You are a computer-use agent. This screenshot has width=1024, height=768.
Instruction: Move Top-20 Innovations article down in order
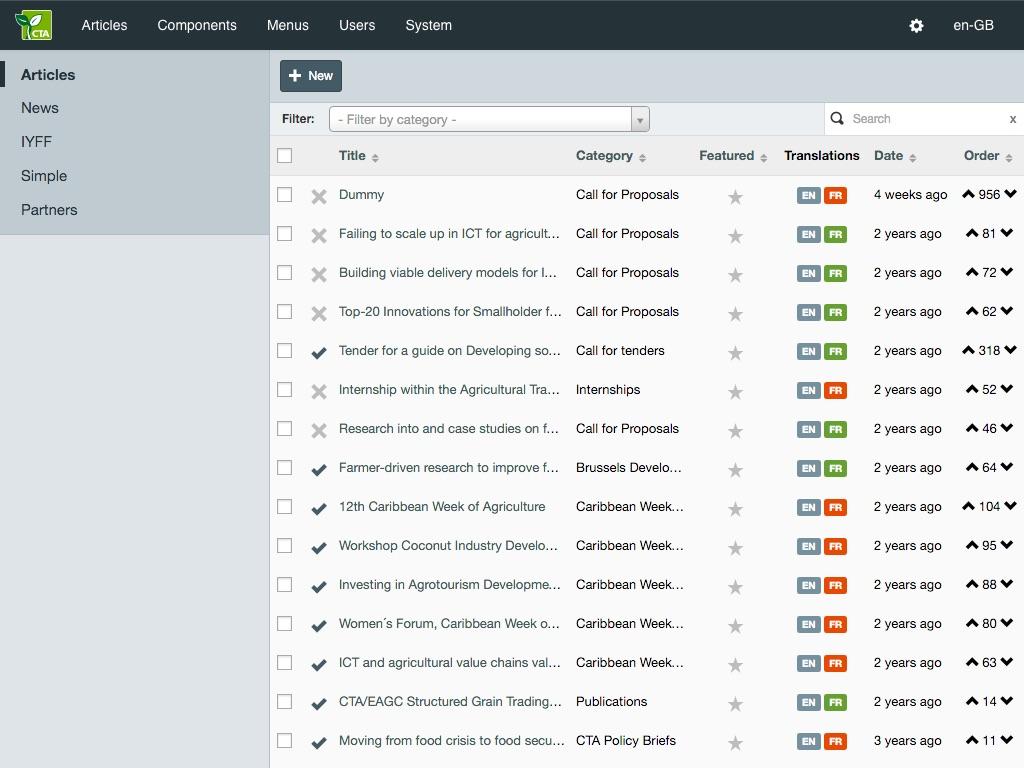click(1006, 311)
